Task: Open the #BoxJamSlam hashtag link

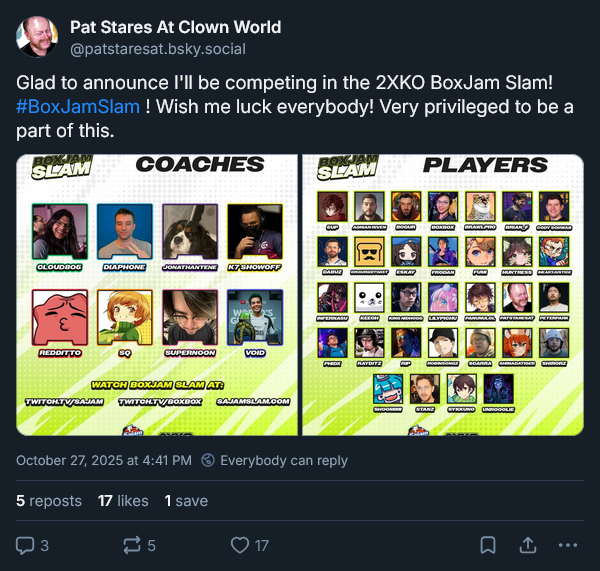Action: [x=78, y=107]
